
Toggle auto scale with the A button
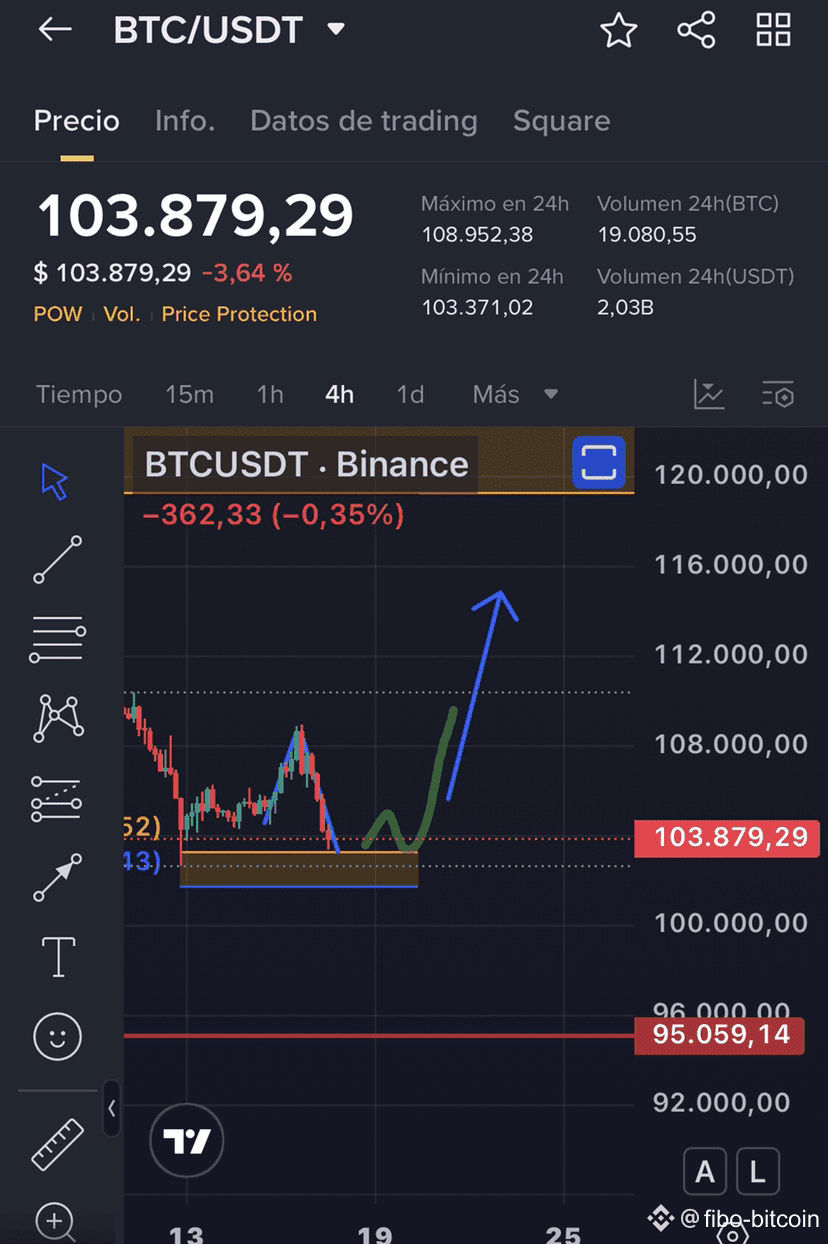click(705, 1171)
